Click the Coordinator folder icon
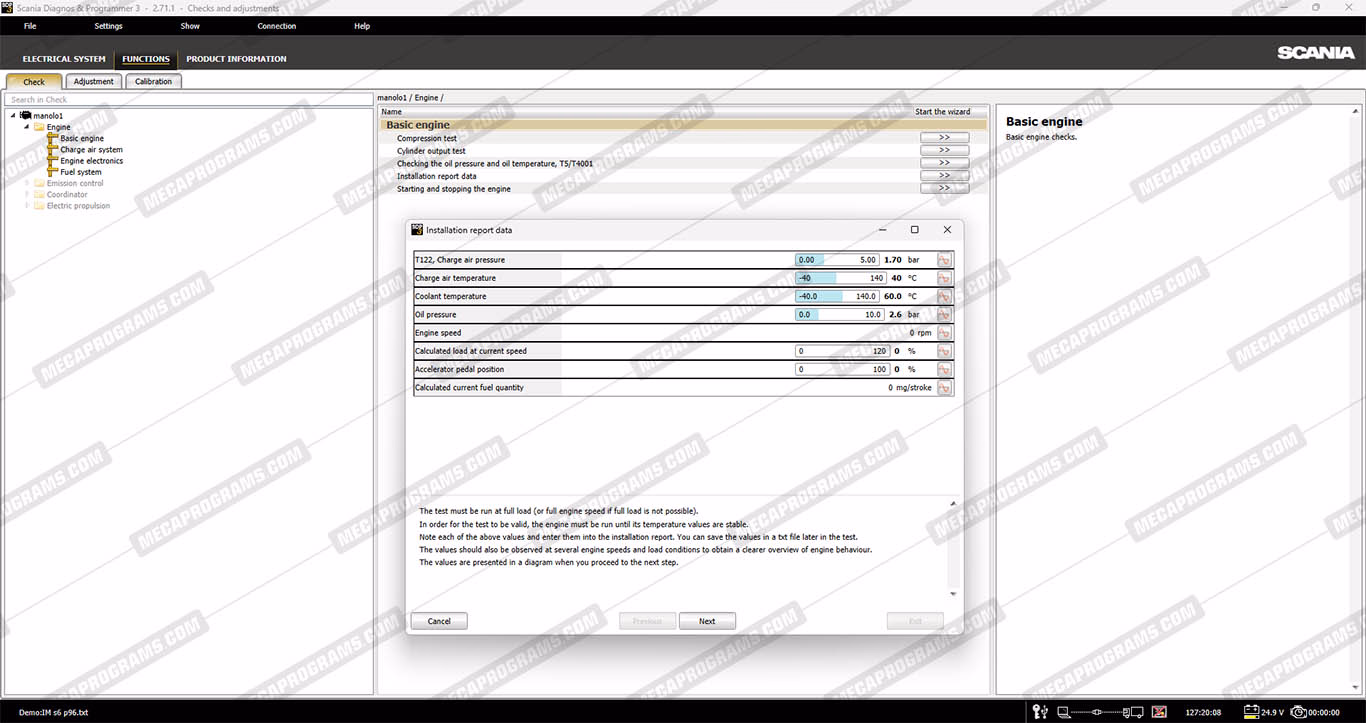Viewport: 1366px width, 723px height. [x=39, y=195]
